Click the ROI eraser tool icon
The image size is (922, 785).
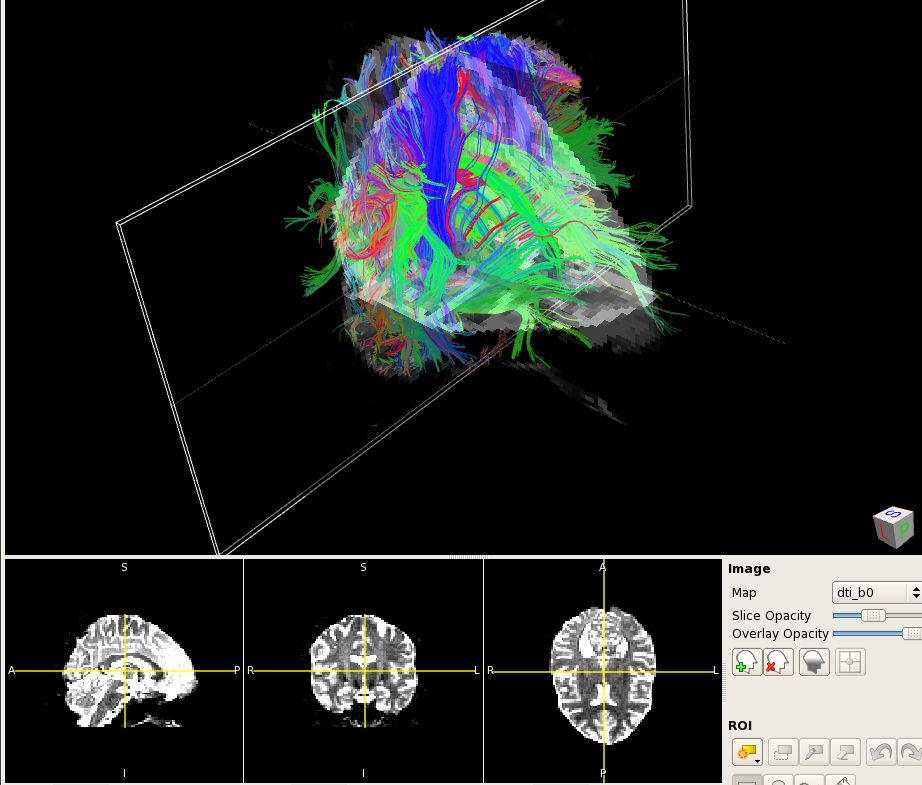[846, 752]
